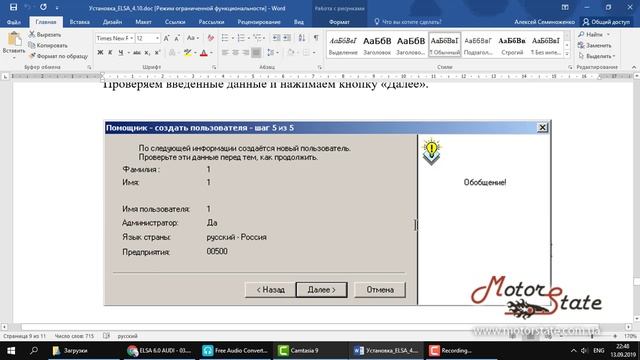Screen dimensions: 640x360
Task: Click the bulleted list icon
Action: 225,38
